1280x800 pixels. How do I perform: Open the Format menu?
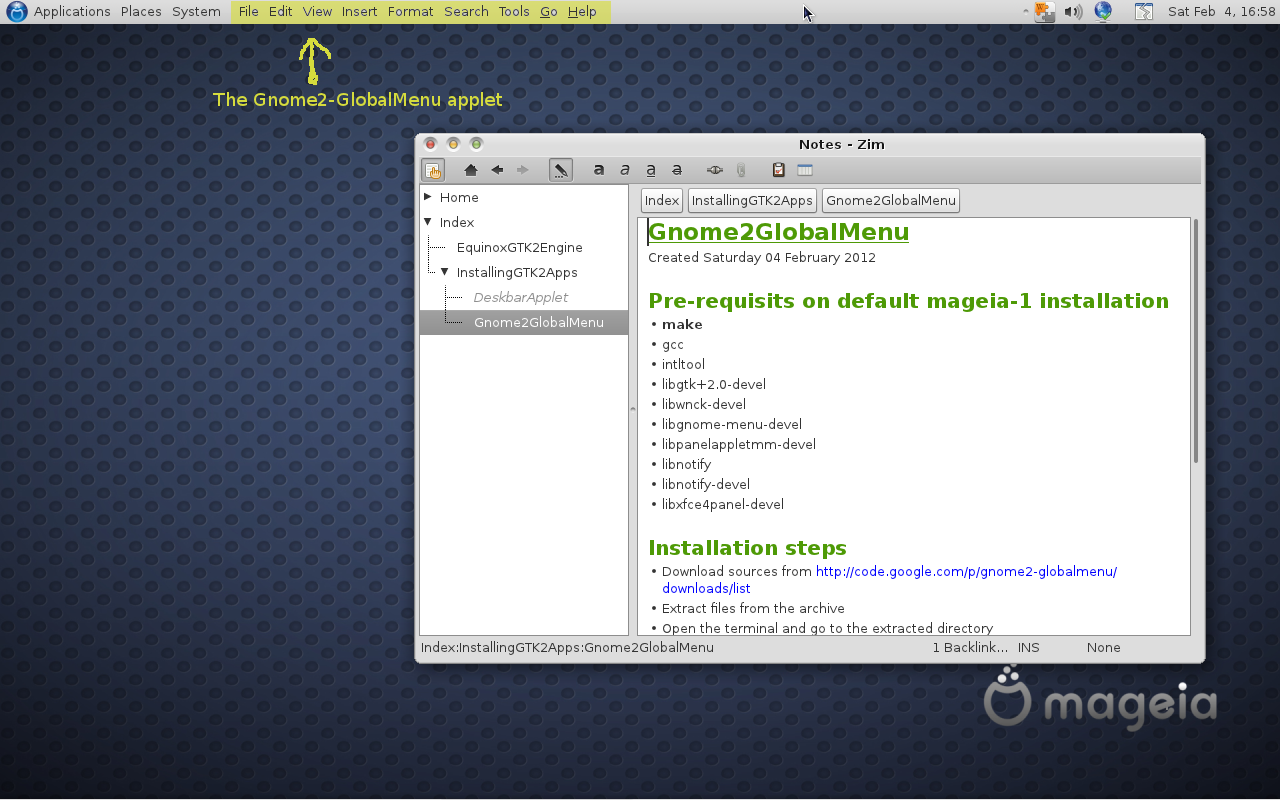410,12
